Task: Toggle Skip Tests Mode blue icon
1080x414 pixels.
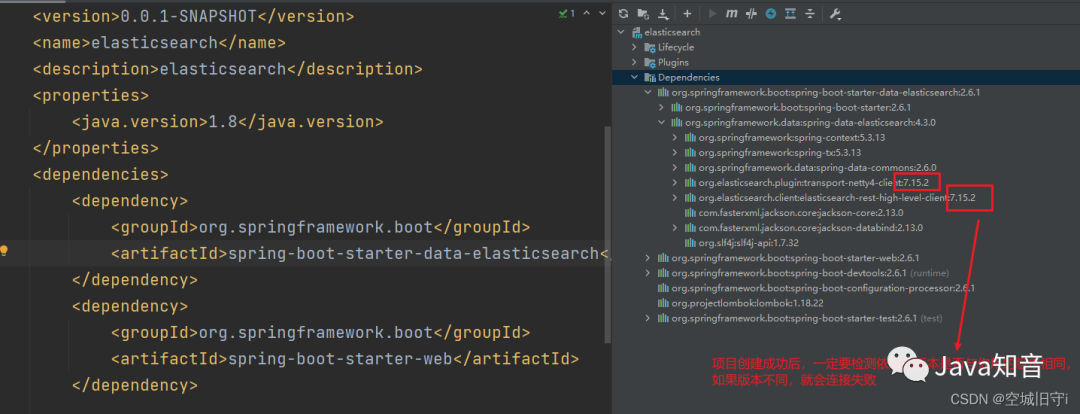Action: pyautogui.click(x=771, y=14)
